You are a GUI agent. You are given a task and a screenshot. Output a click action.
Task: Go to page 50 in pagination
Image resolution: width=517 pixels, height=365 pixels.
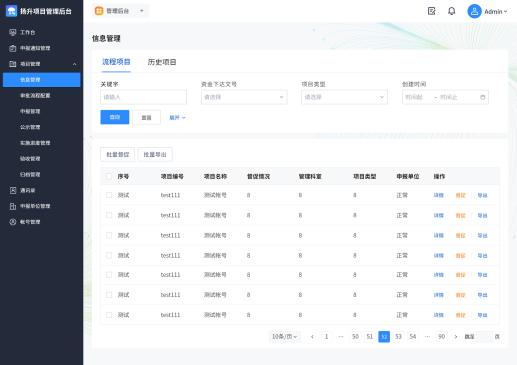point(355,337)
